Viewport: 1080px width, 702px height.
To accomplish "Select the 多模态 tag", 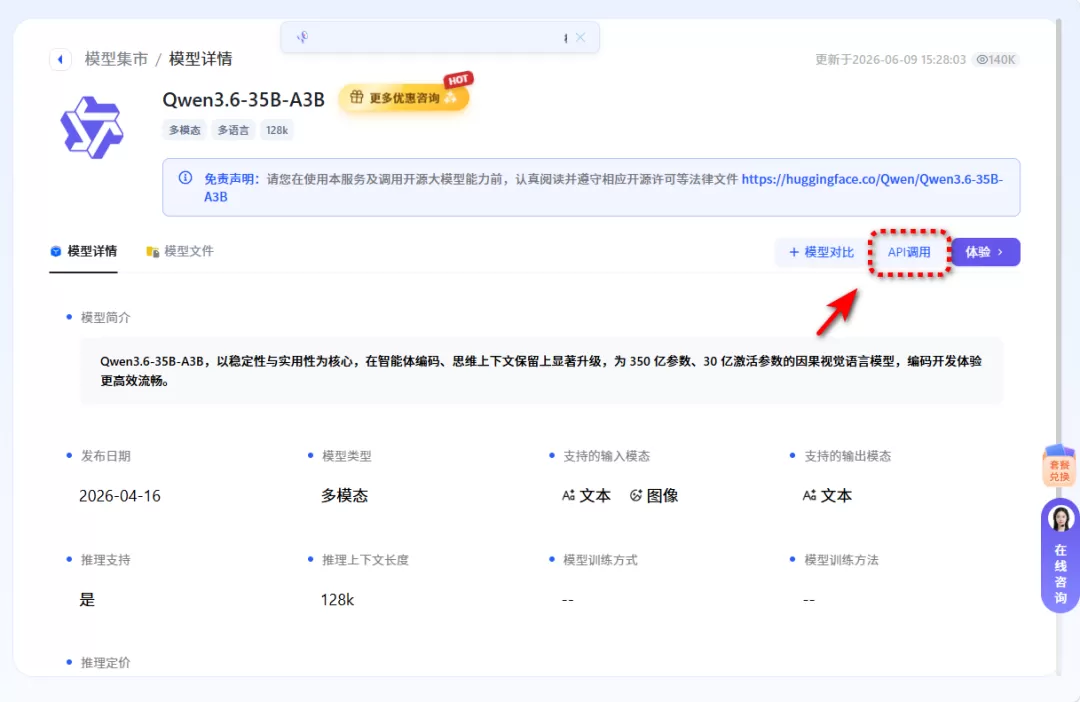I will [185, 130].
